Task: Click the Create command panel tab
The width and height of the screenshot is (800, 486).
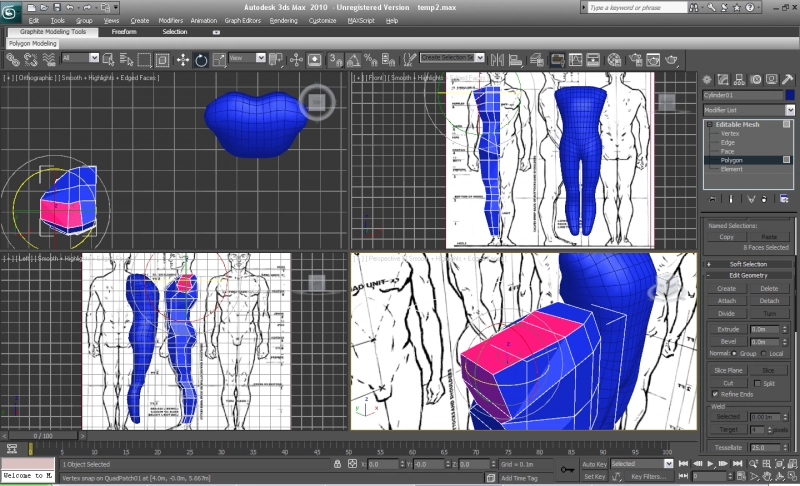Action: click(706, 78)
